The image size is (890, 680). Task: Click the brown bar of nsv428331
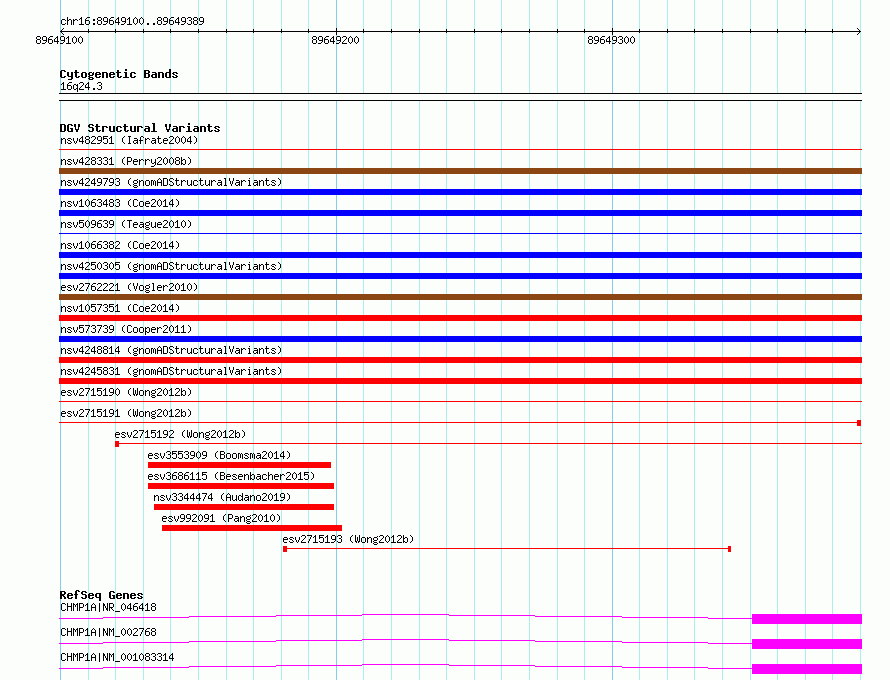click(460, 171)
